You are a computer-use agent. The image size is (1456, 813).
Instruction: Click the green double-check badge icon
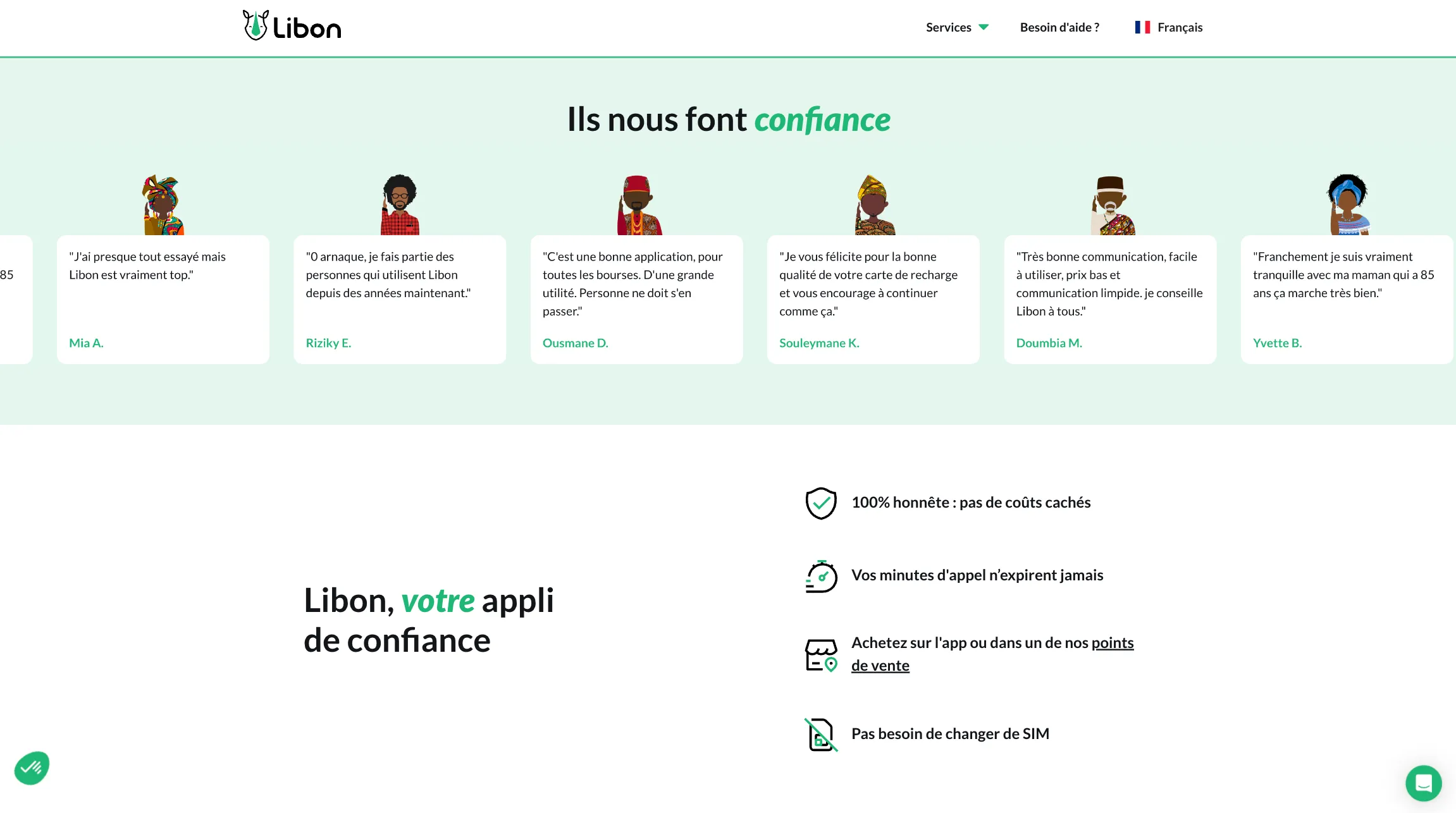[32, 768]
